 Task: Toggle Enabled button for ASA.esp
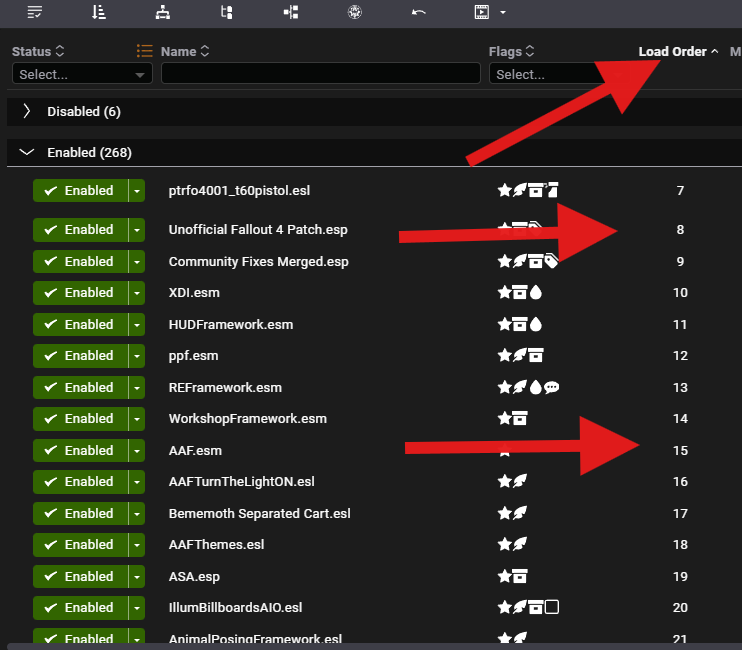pyautogui.click(x=80, y=576)
